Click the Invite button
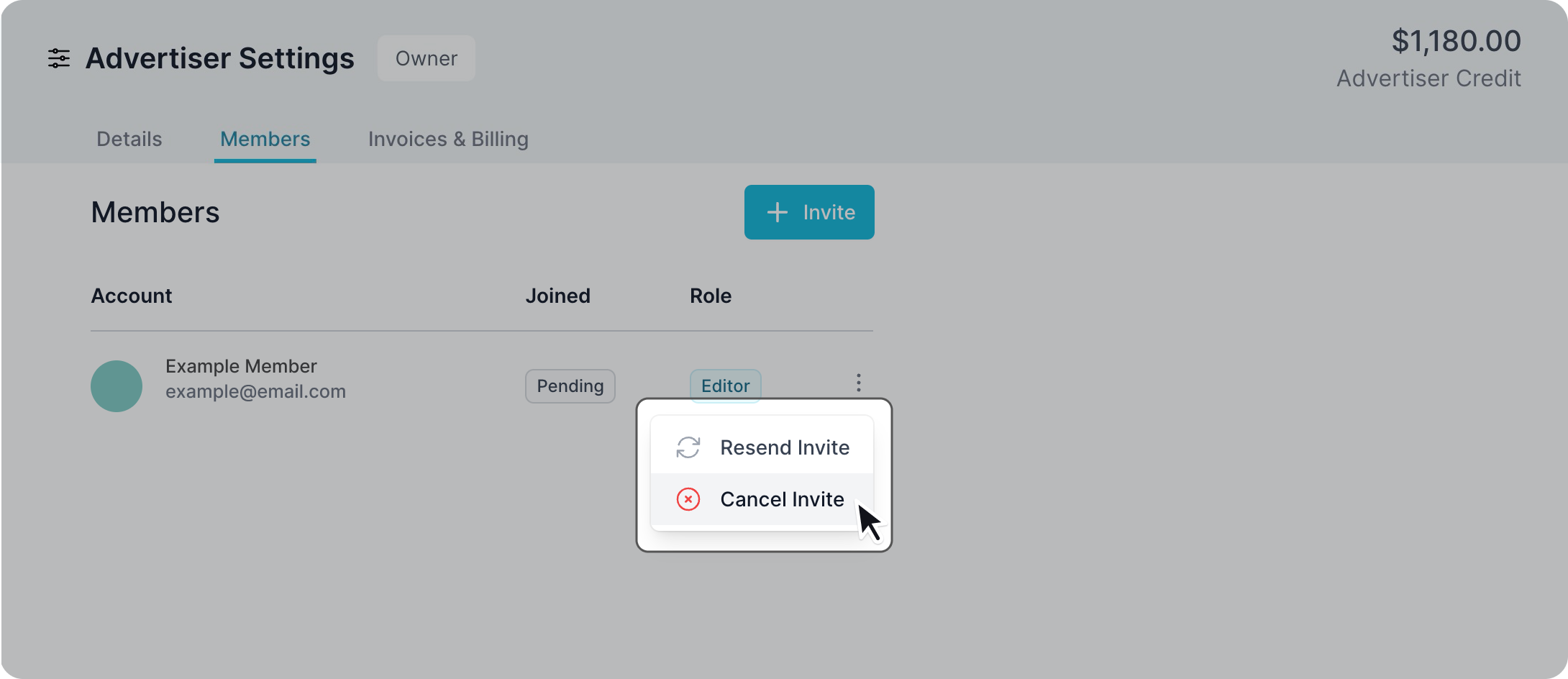Screen dimensions: 1568x679 [809, 212]
